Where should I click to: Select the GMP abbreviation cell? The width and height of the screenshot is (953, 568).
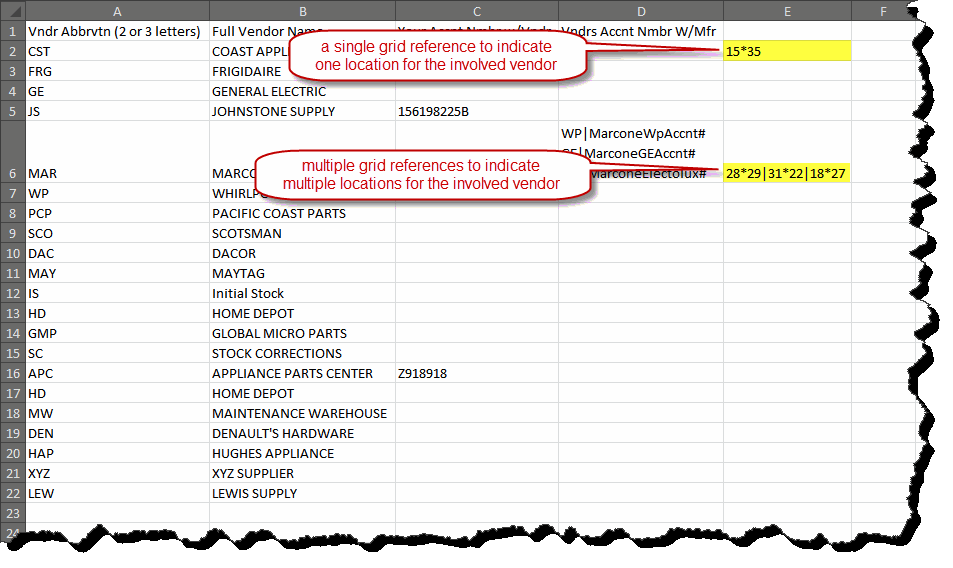pos(117,334)
